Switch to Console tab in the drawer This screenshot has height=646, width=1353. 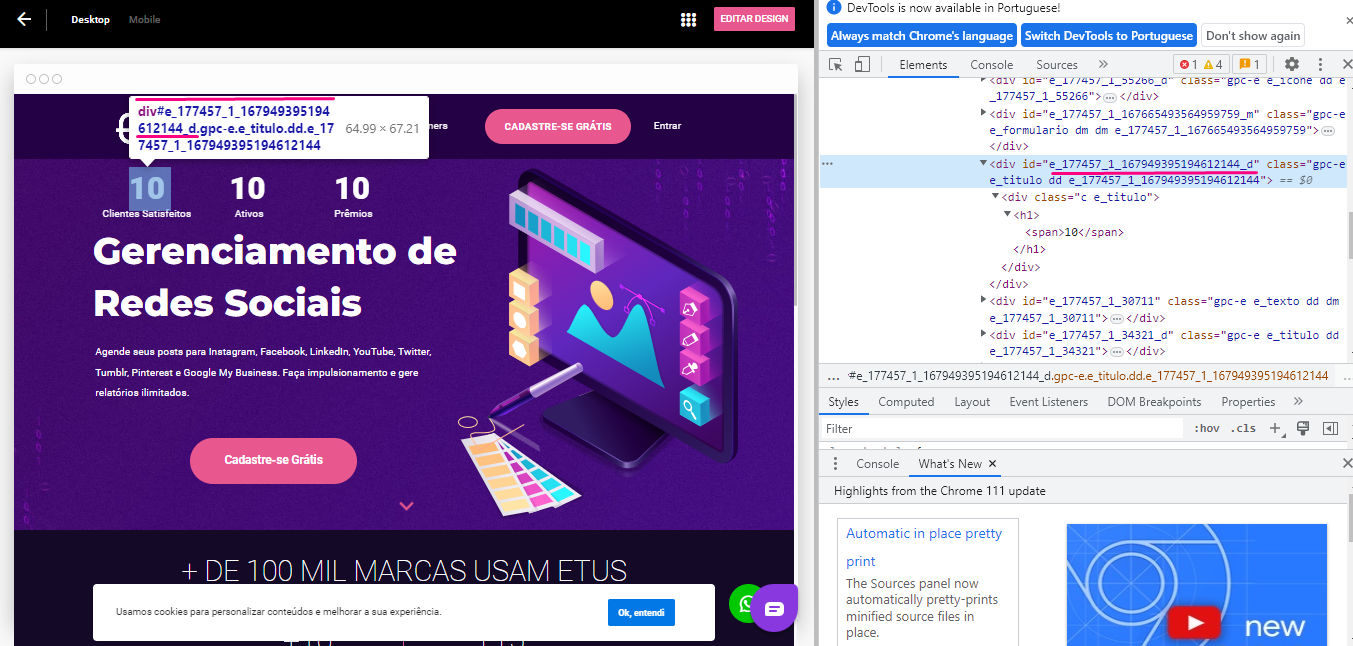point(877,464)
